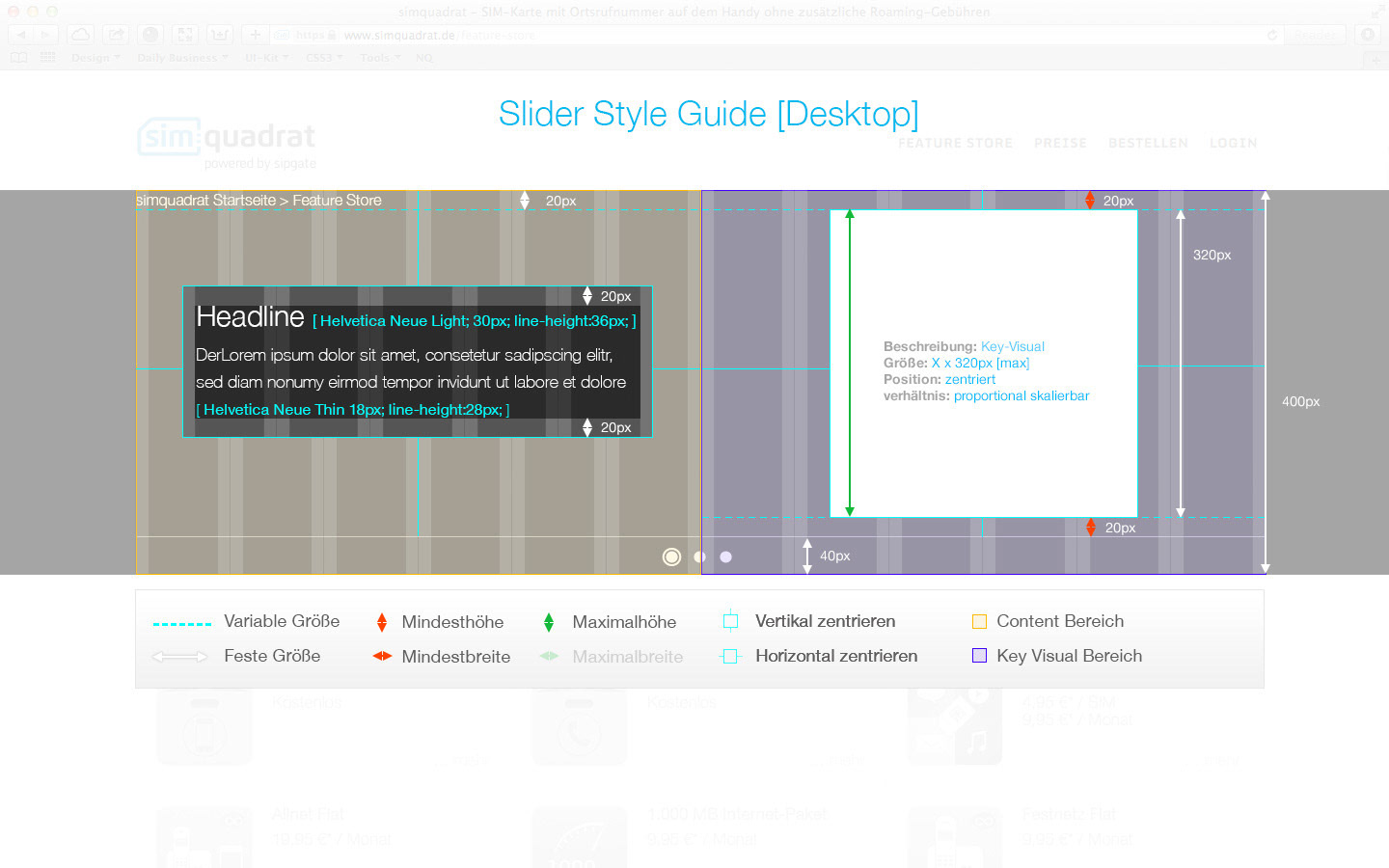The height and width of the screenshot is (868, 1389).
Task: Click the Content Bereich orange square legend
Action: coord(979,621)
